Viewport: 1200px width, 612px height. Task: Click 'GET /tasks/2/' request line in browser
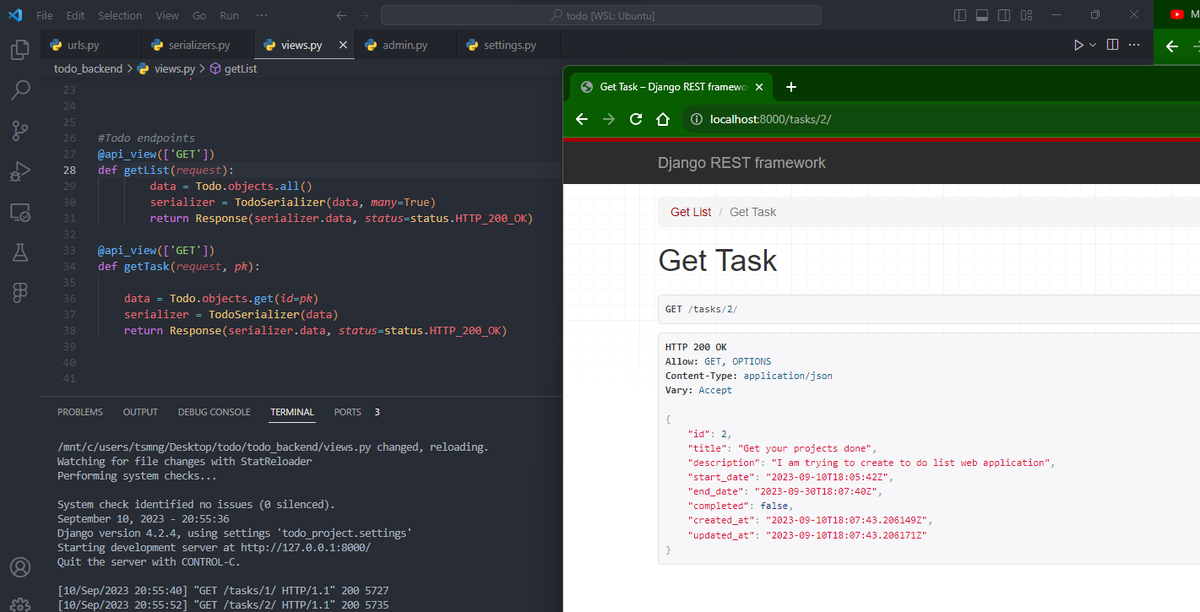(x=701, y=309)
